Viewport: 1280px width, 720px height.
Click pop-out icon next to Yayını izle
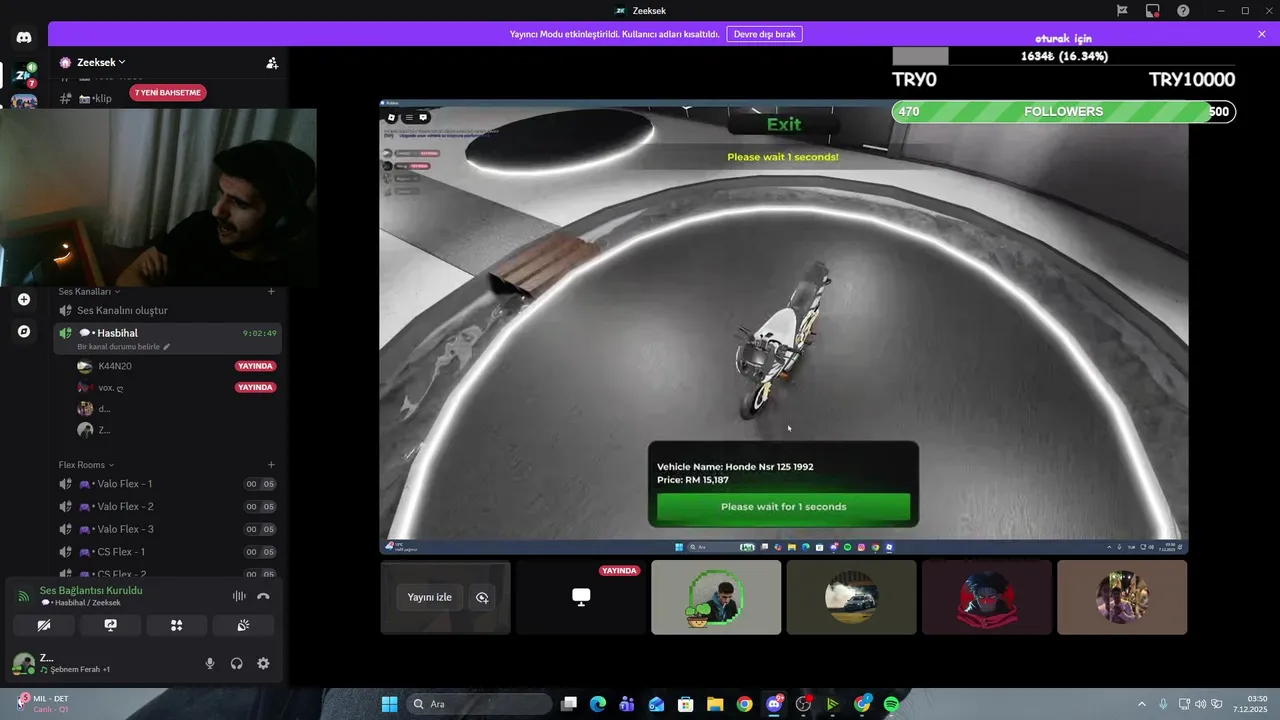point(482,597)
